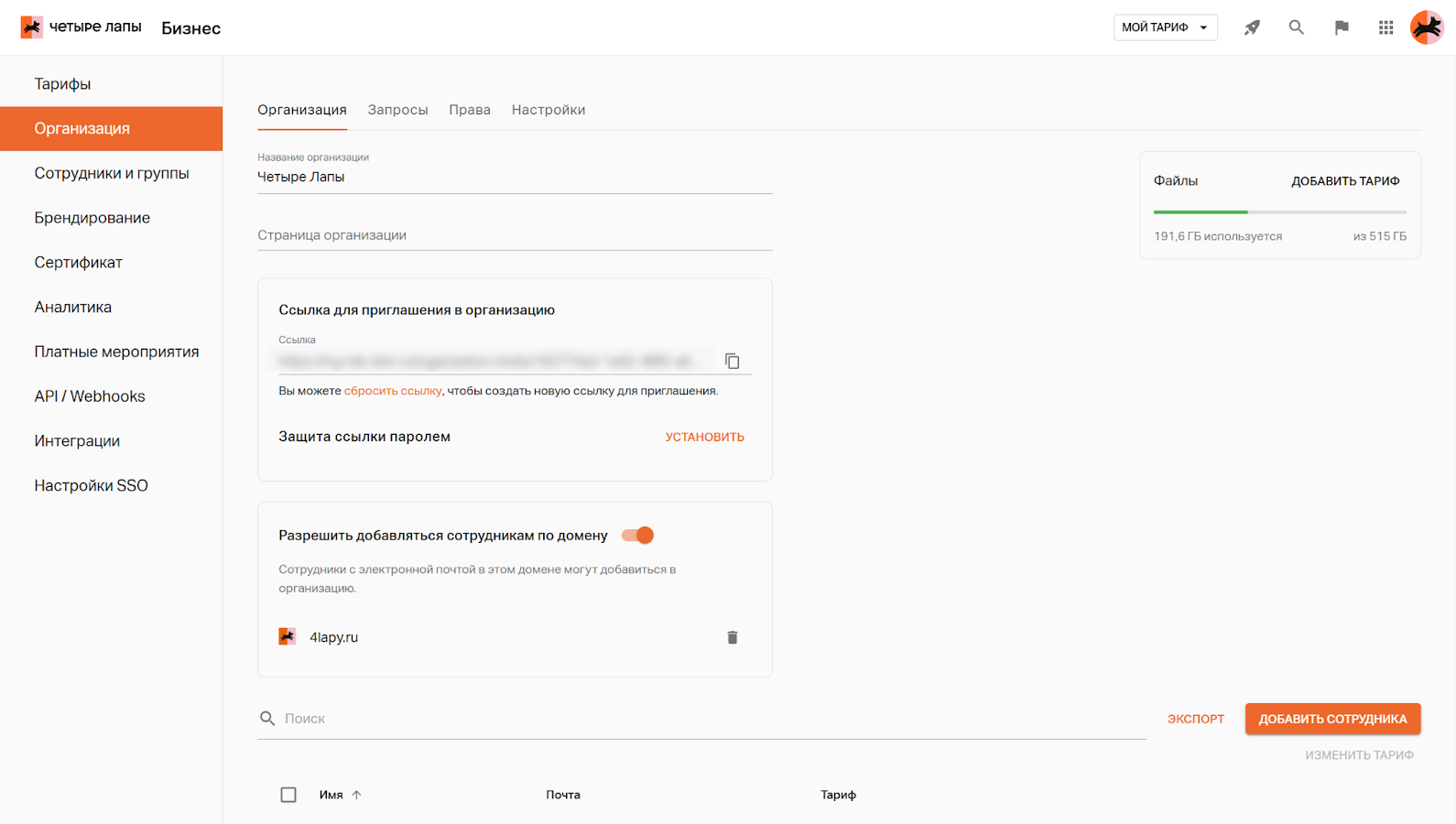
Task: Click the Имя column header
Action: click(331, 795)
